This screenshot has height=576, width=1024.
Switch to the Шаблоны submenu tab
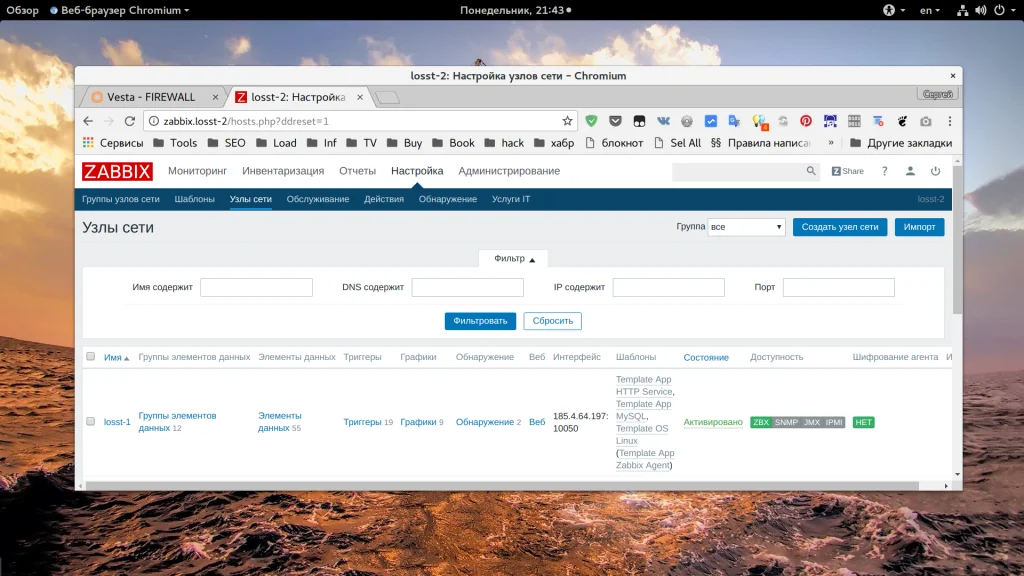(x=194, y=199)
